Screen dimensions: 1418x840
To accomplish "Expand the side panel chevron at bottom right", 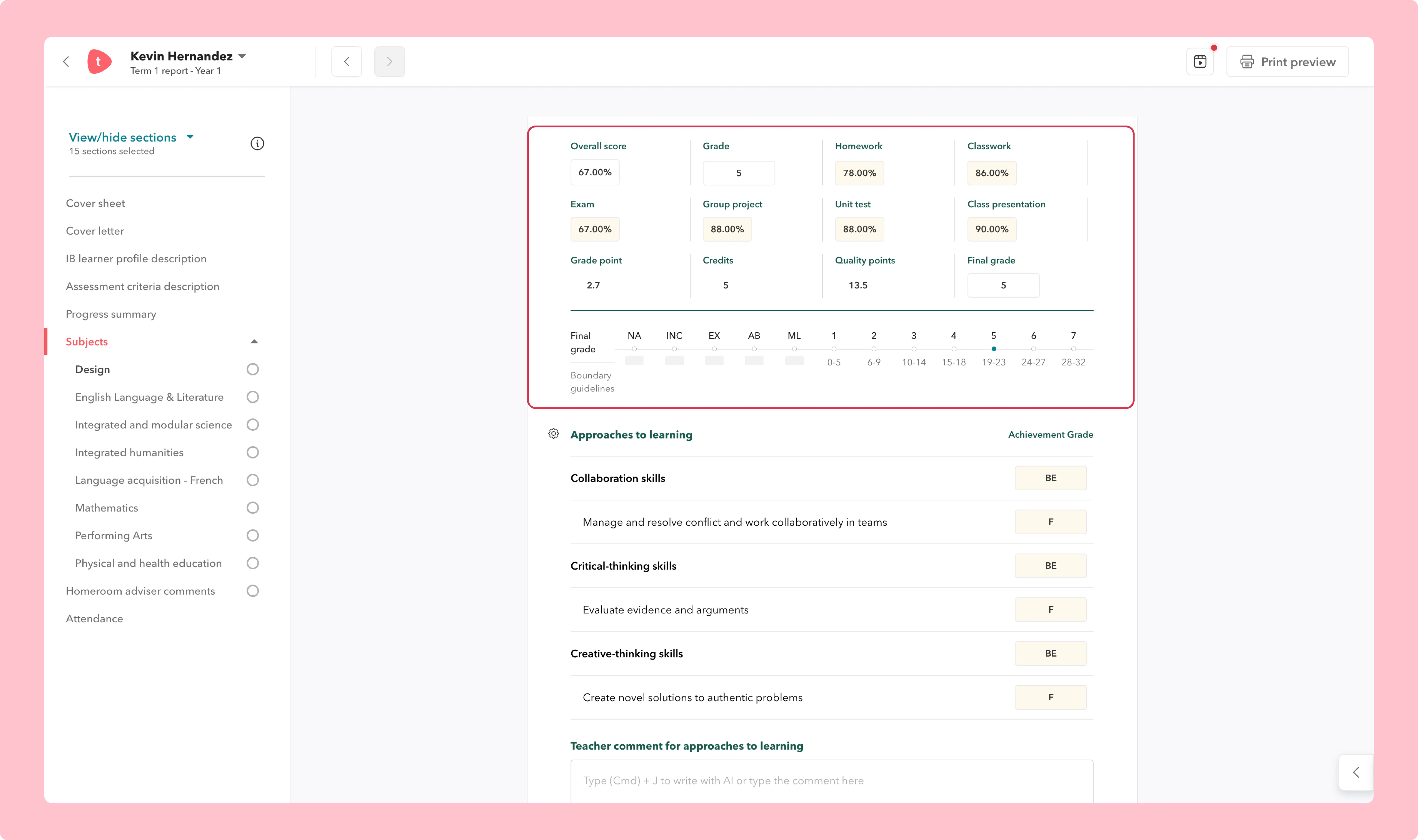I will point(1356,772).
